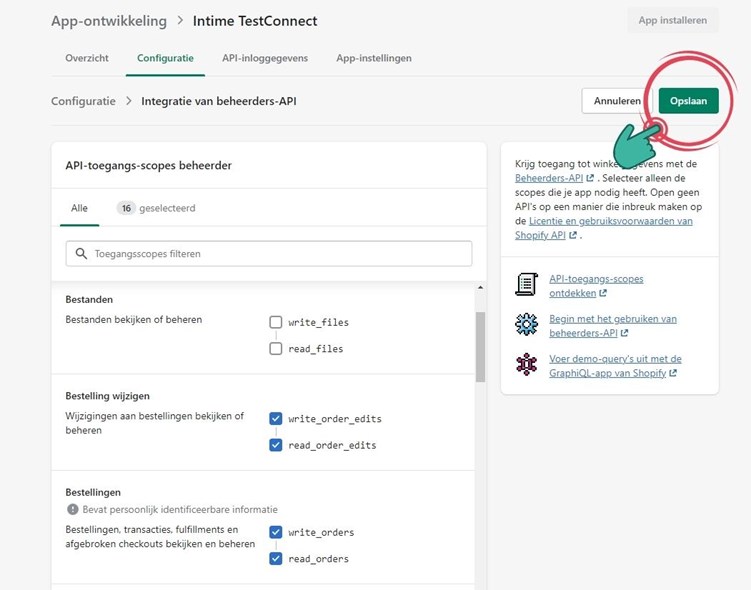Click the magnifier icon in the filter field
The image size is (751, 590).
pyautogui.click(x=81, y=254)
